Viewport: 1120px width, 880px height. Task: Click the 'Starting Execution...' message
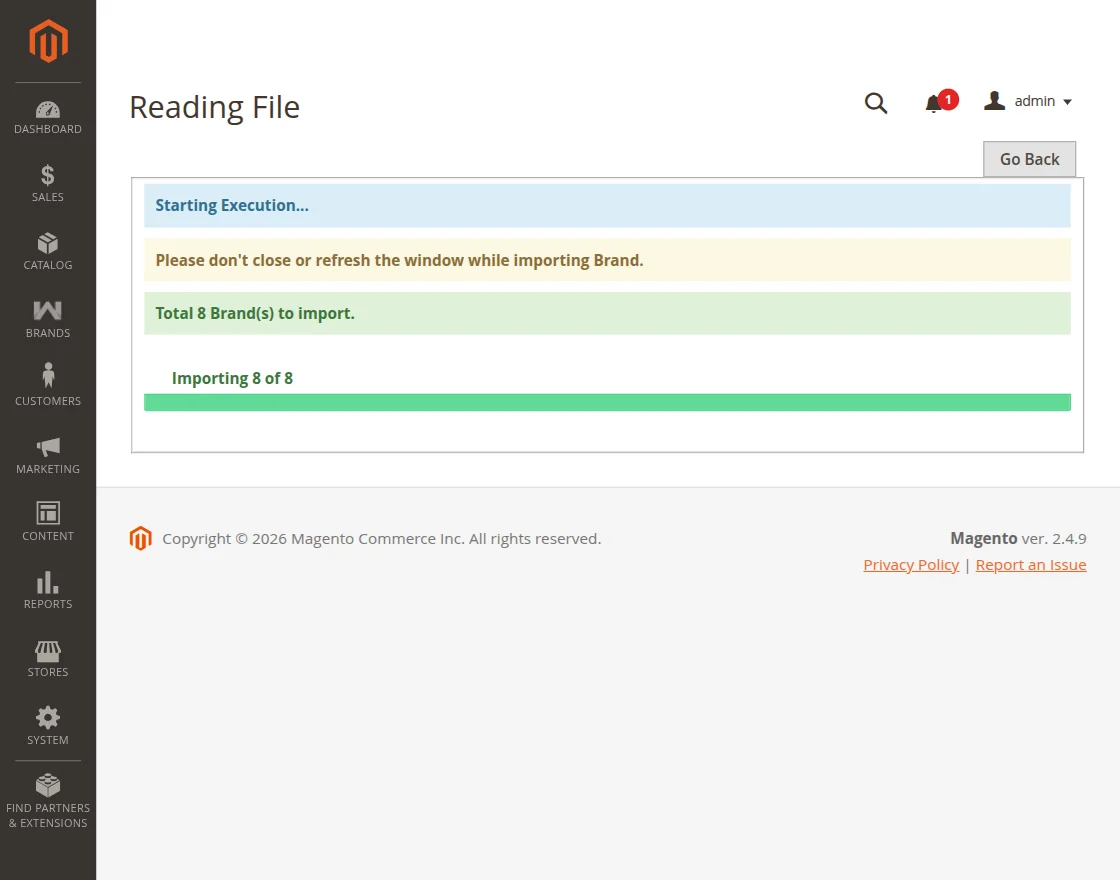coord(607,206)
